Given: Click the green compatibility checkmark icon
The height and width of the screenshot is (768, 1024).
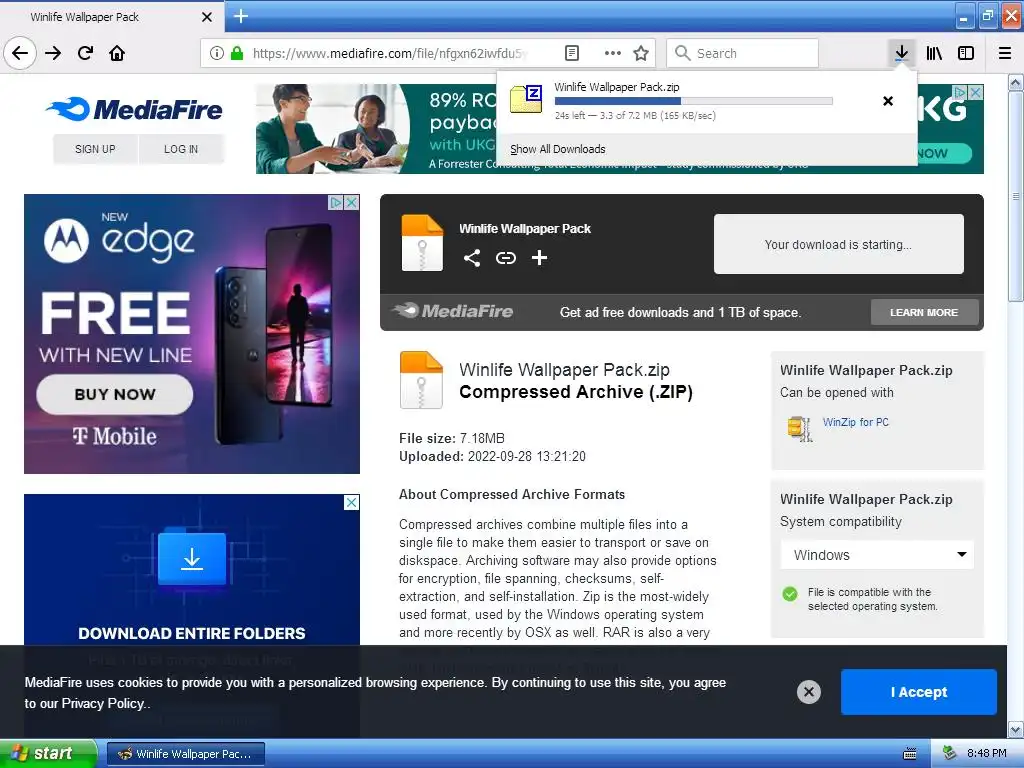Looking at the screenshot, I should (x=790, y=594).
